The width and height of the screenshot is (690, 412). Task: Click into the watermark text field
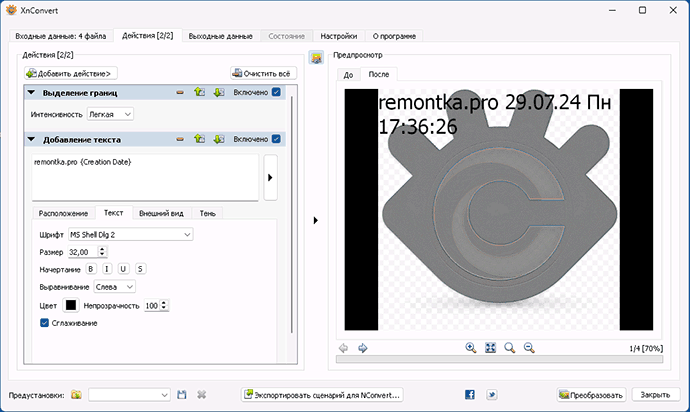point(145,177)
